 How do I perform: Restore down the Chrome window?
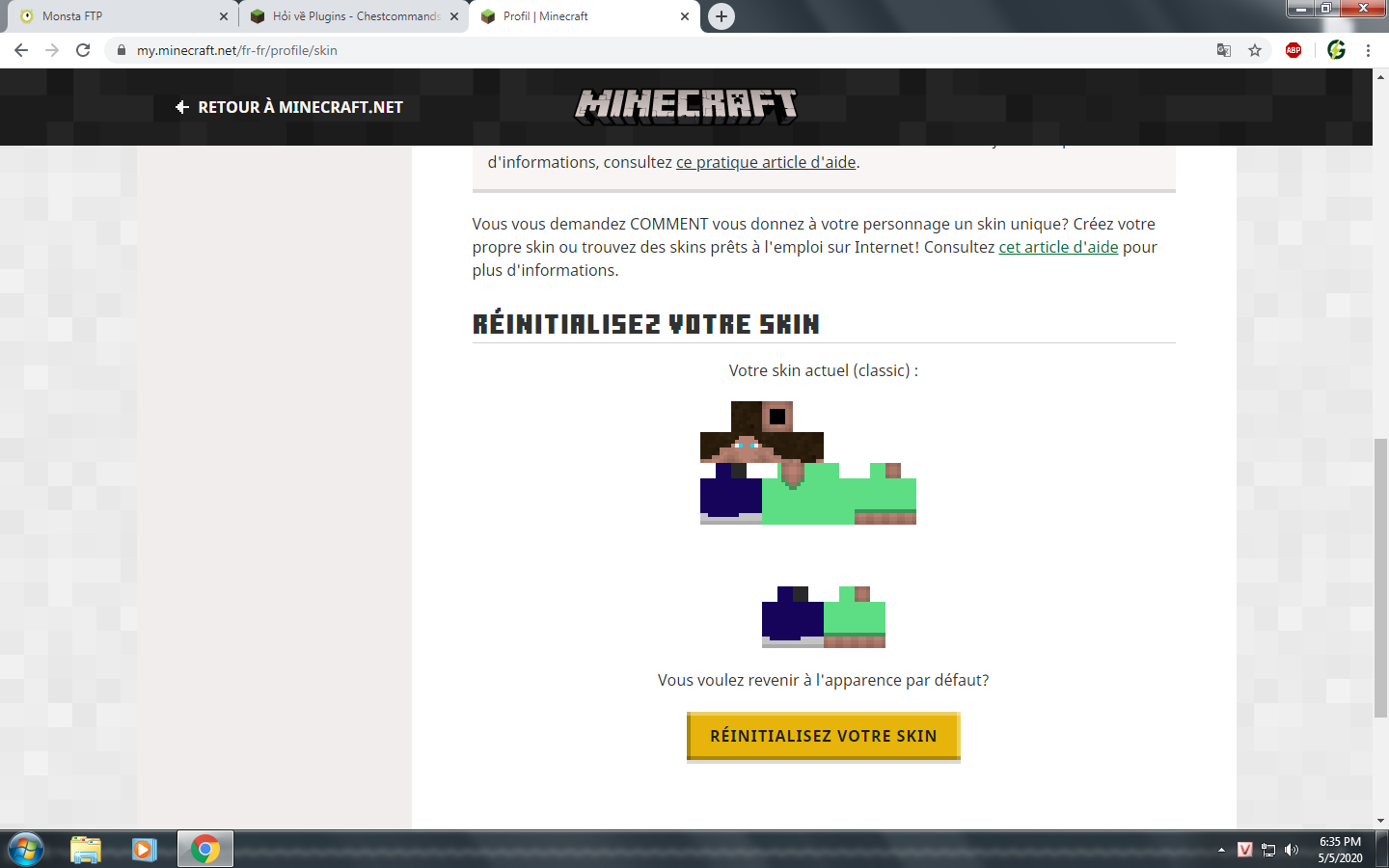point(1326,9)
